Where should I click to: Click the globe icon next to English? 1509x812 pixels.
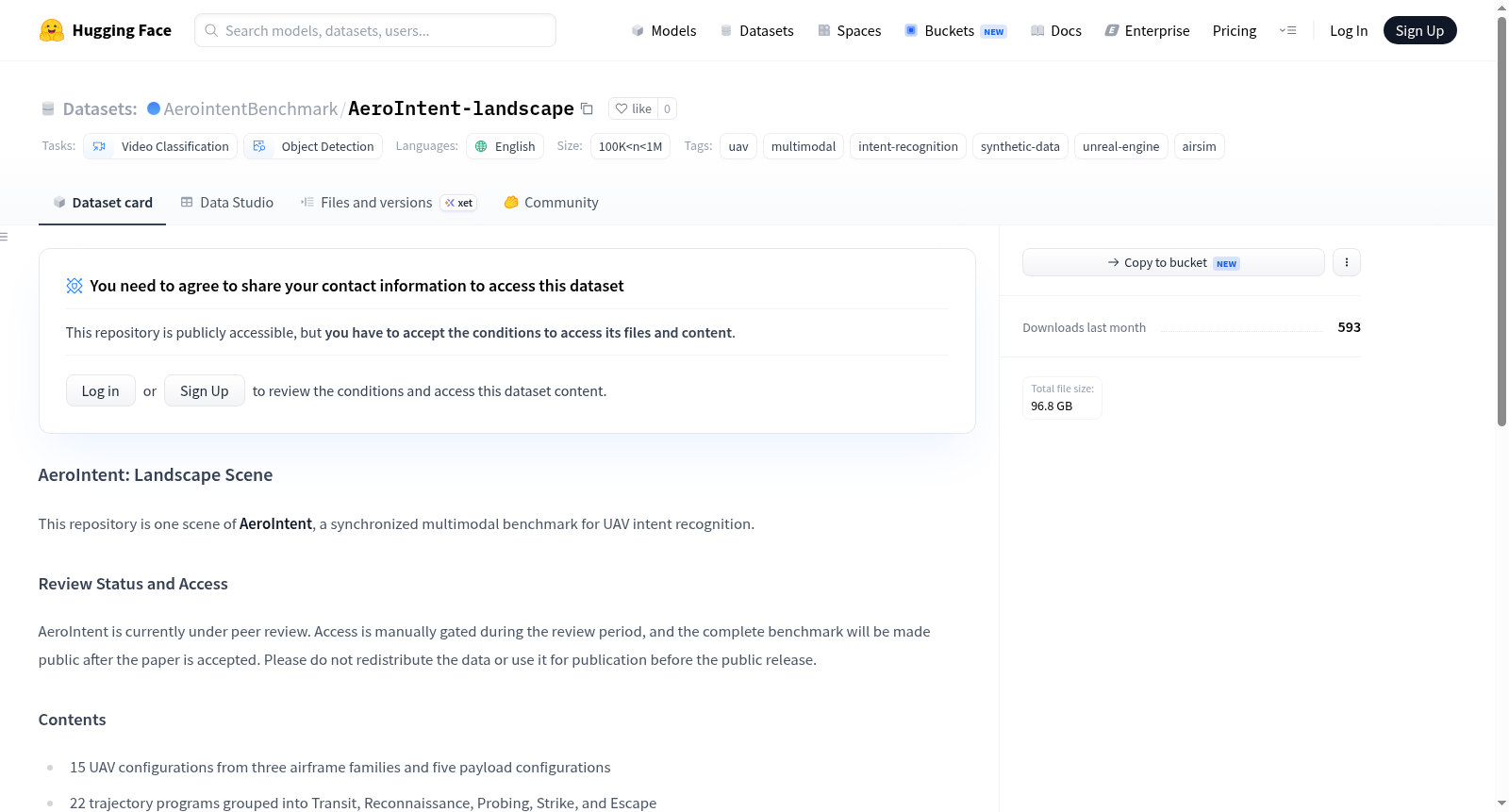point(481,146)
